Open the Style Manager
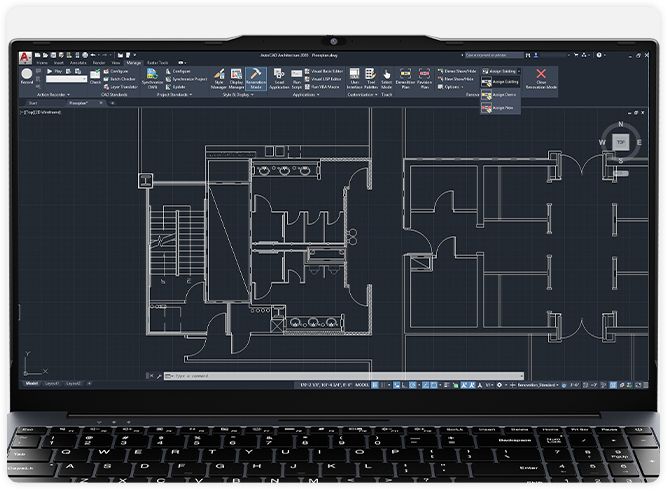 [x=218, y=79]
